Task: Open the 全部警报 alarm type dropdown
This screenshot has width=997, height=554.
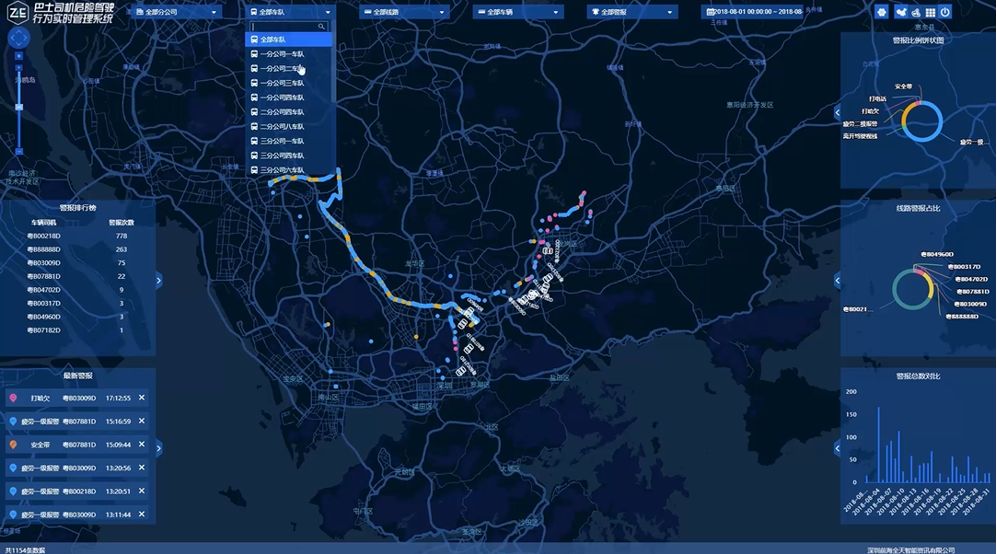Action: click(x=632, y=11)
